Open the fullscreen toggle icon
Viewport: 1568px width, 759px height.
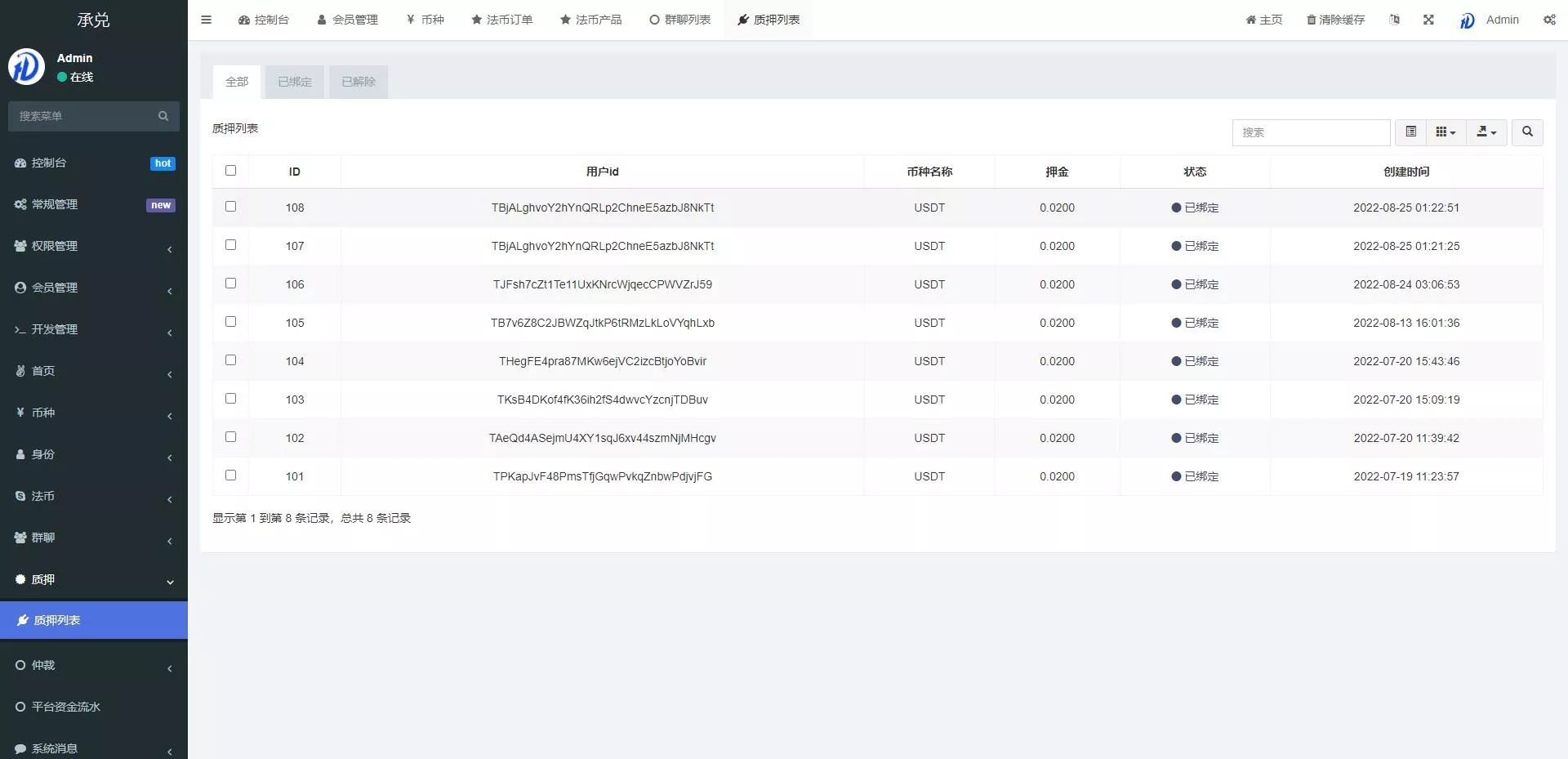click(x=1428, y=20)
